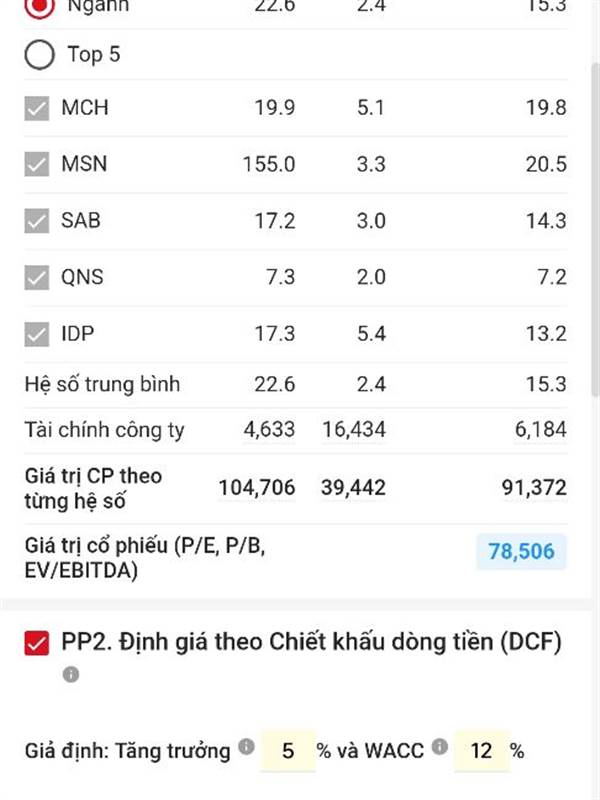Click info icon beside Tăng trưởng
Screen dimensions: 600x800
[246, 746]
